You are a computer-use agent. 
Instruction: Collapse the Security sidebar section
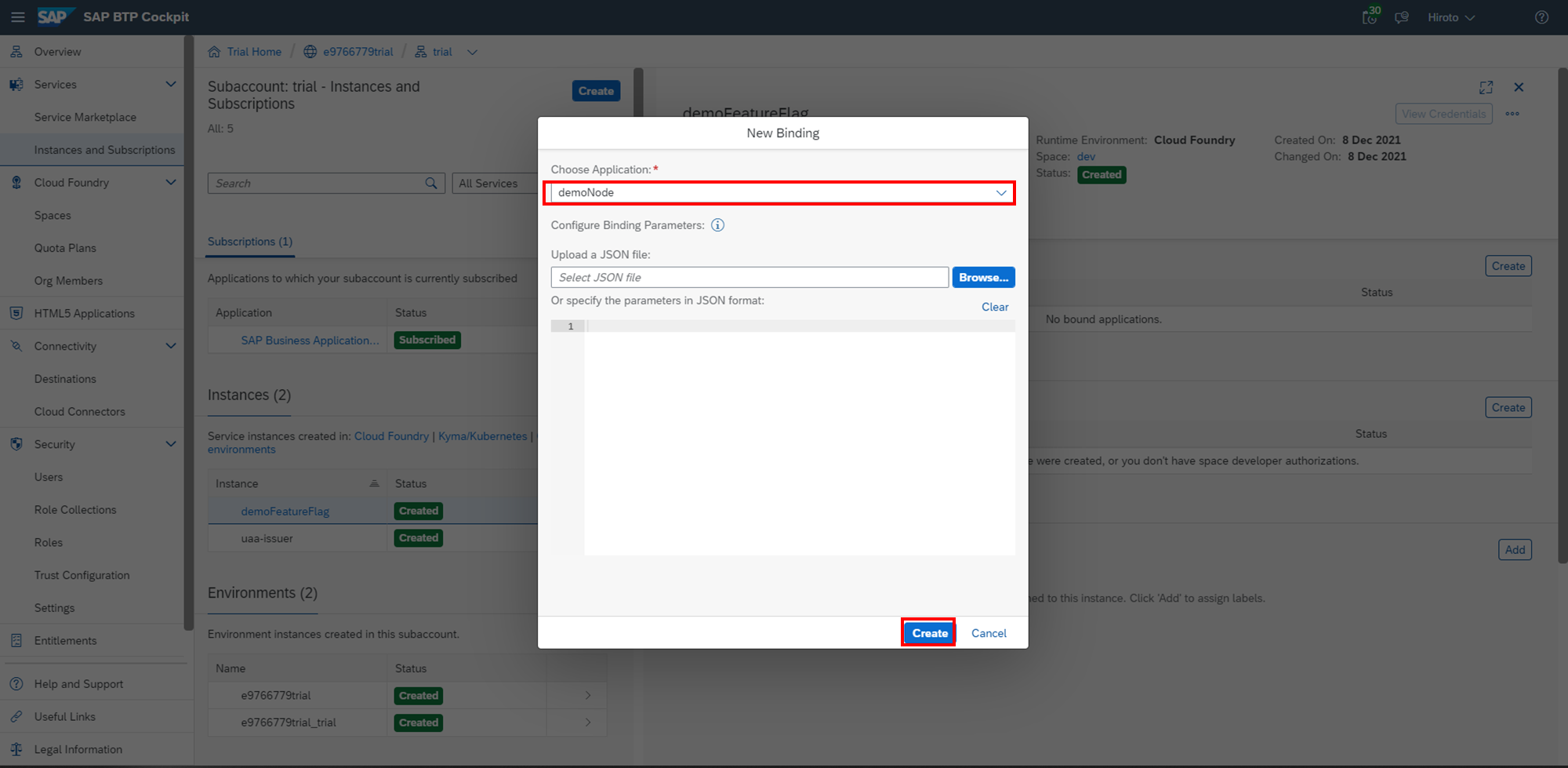[170, 444]
